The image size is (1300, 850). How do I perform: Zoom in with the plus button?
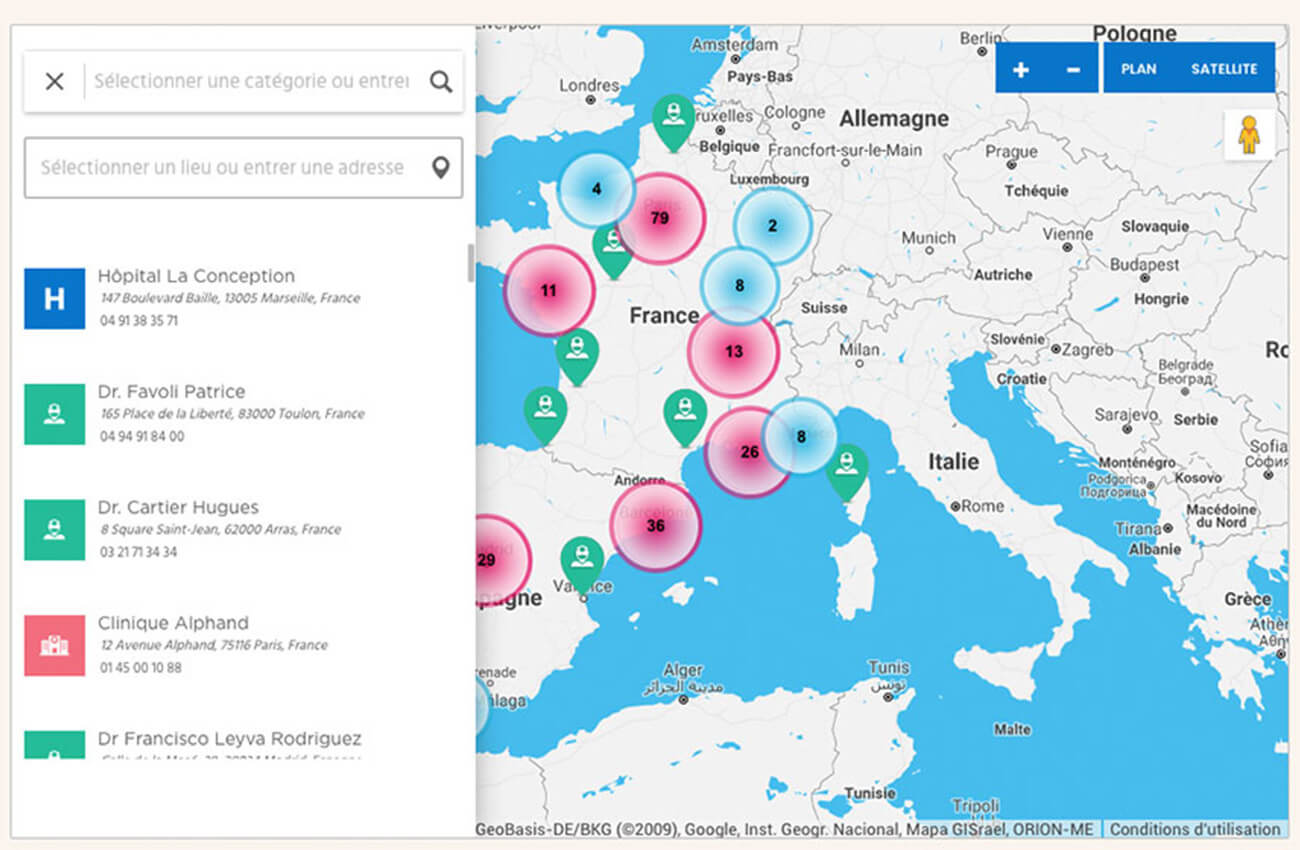(x=1021, y=69)
